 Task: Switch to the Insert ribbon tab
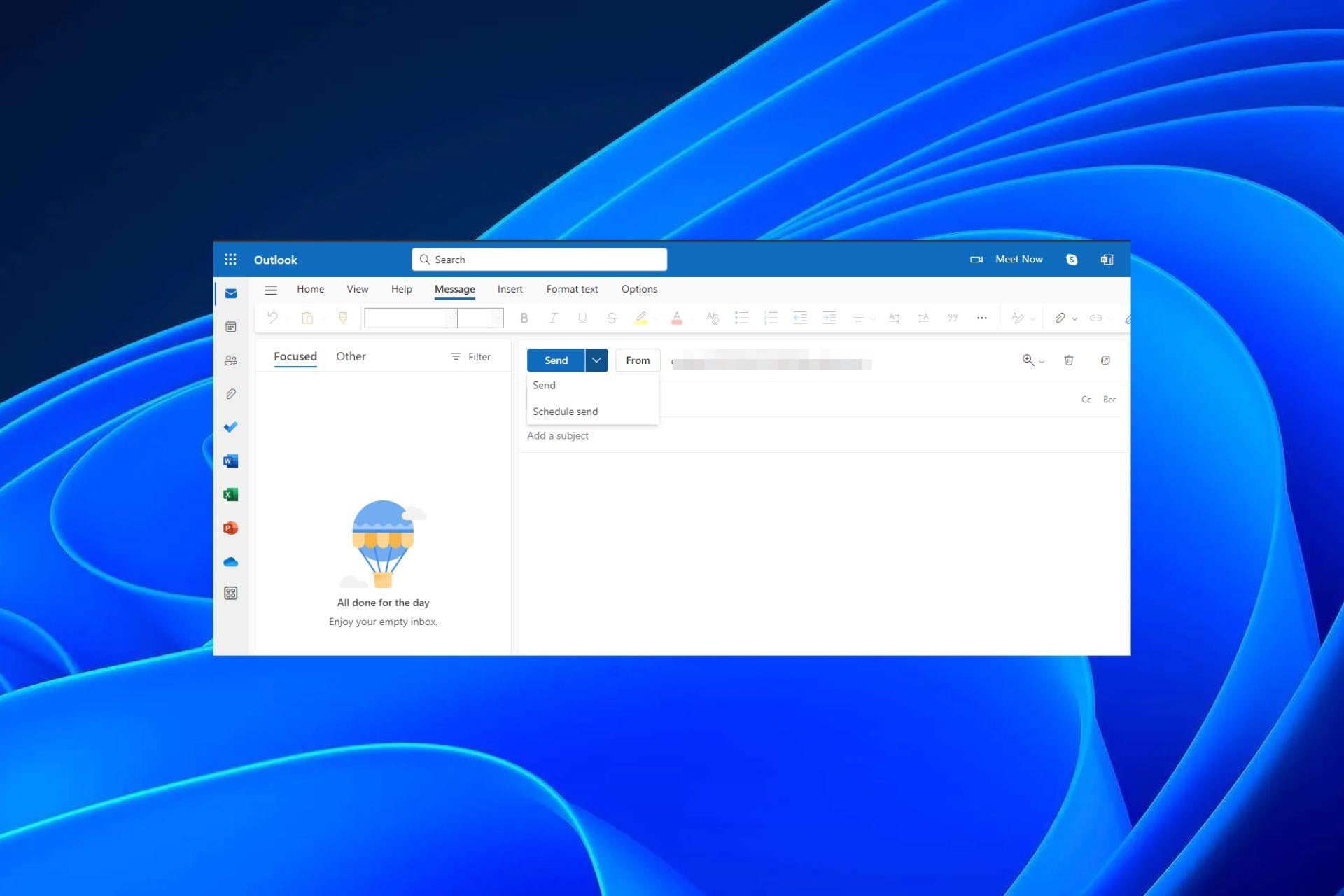510,289
